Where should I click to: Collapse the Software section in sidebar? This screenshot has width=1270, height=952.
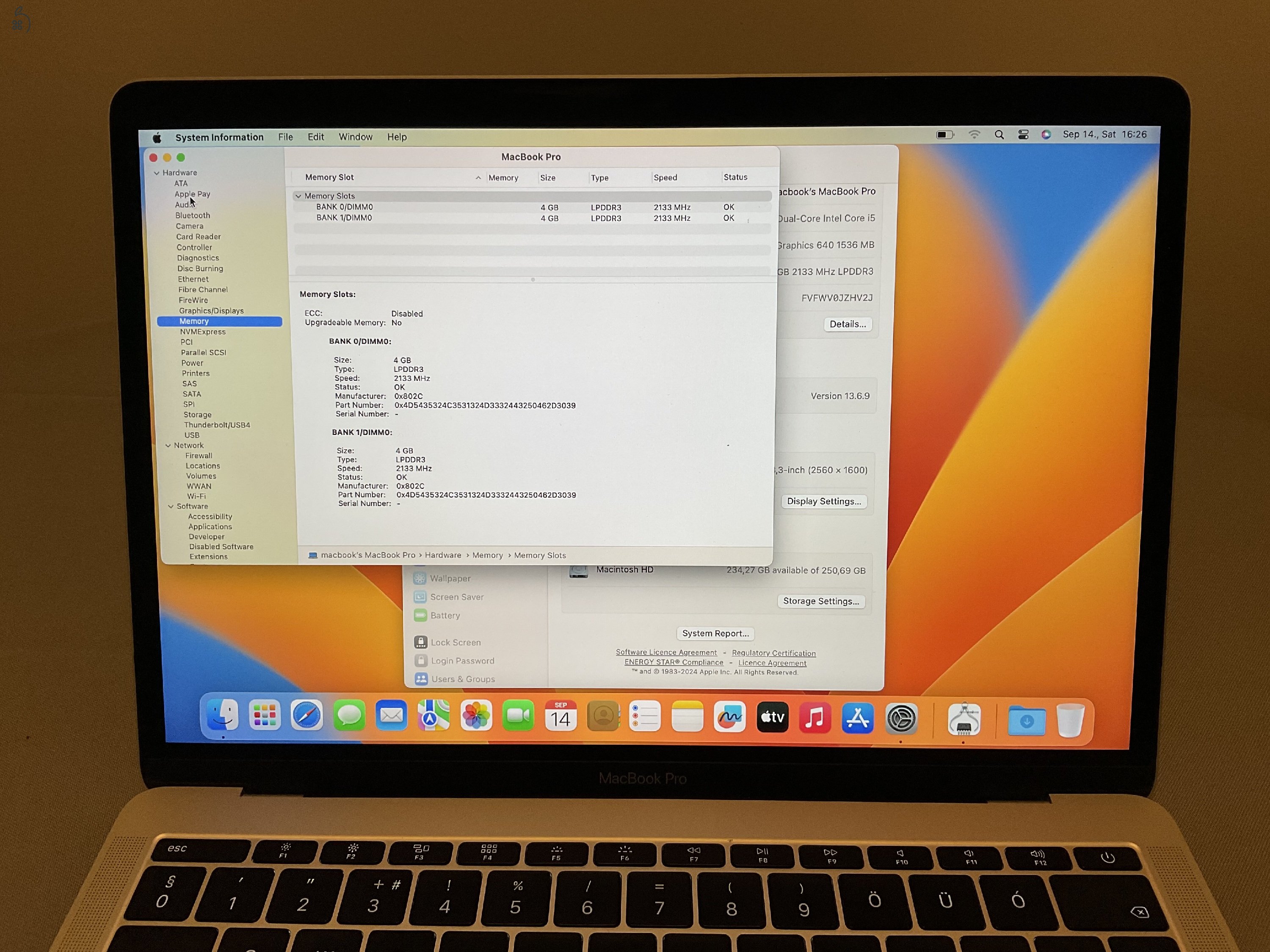click(171, 506)
